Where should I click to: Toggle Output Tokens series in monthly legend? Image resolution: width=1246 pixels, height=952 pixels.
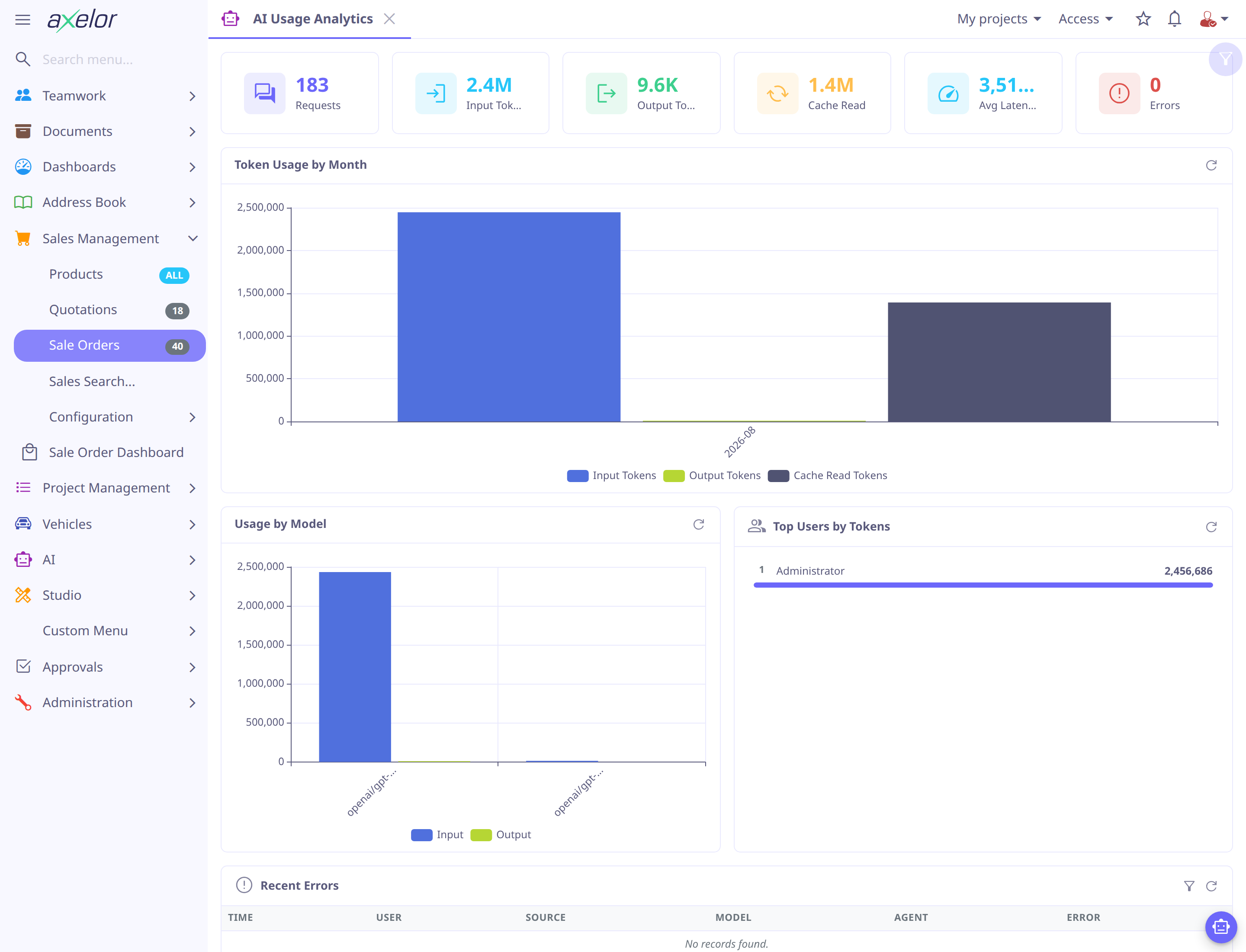point(712,476)
